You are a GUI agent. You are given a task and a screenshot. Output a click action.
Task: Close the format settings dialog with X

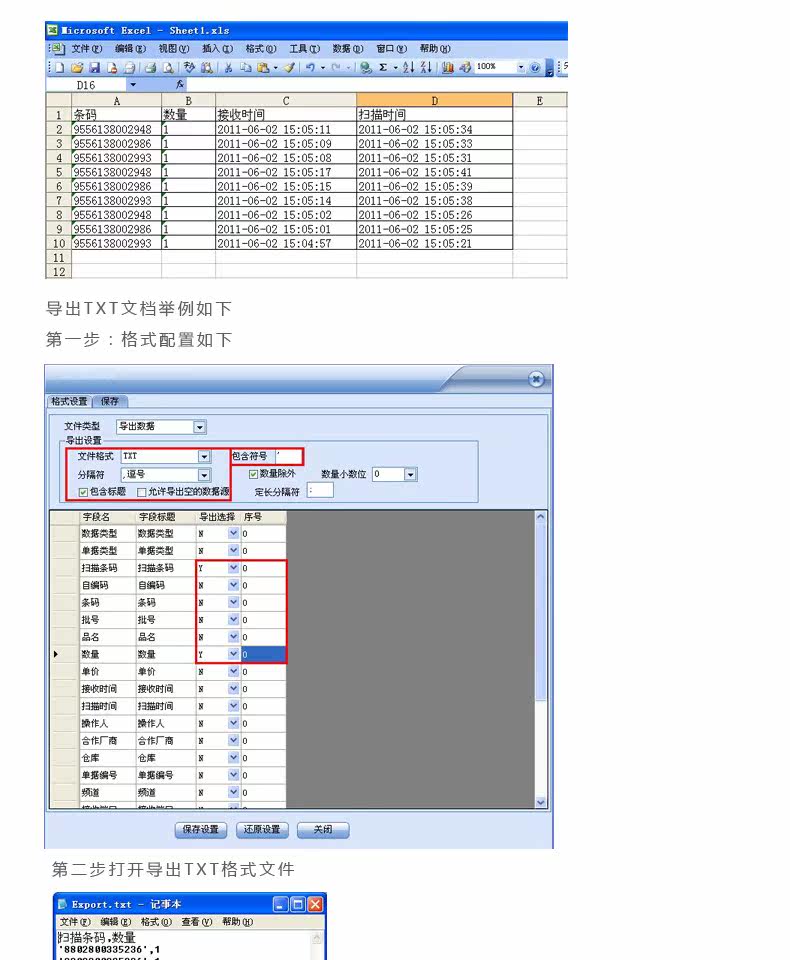coord(536,380)
